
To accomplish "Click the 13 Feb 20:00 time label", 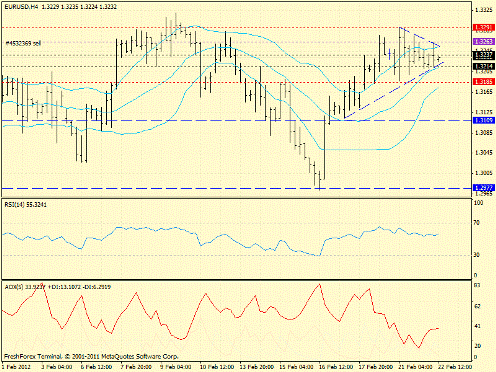I will [256, 367].
